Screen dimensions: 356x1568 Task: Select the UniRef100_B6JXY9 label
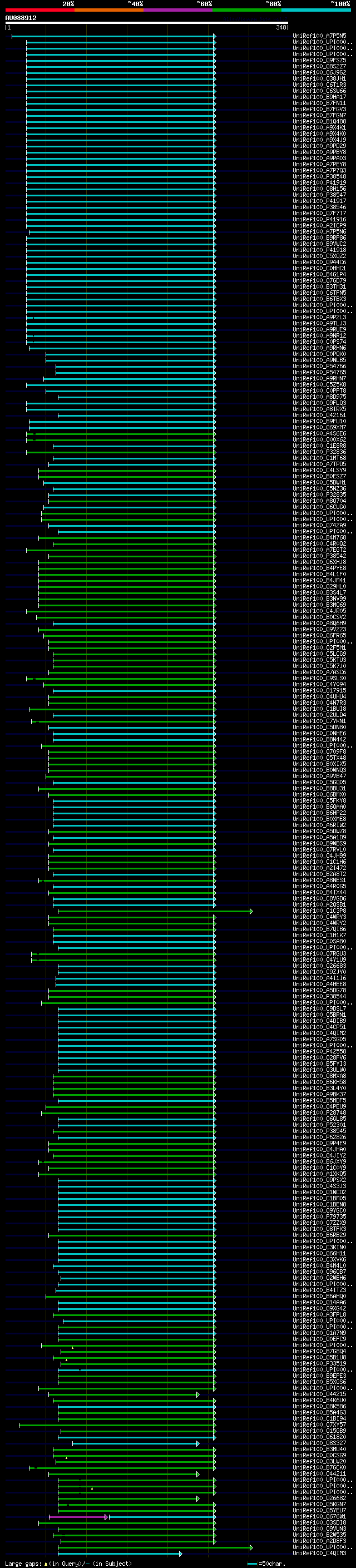pyautogui.click(x=319, y=1161)
